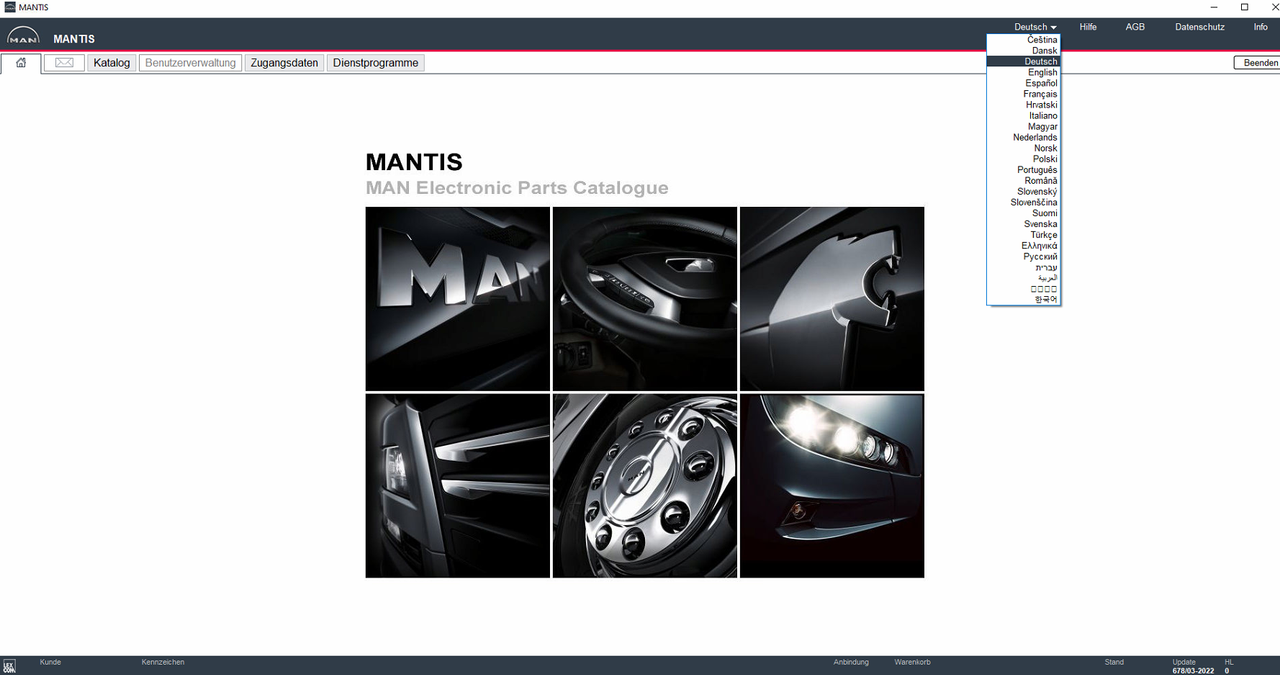Choose Slovenščina in the language list
Screen dimensions: 1280x675
1024,203
